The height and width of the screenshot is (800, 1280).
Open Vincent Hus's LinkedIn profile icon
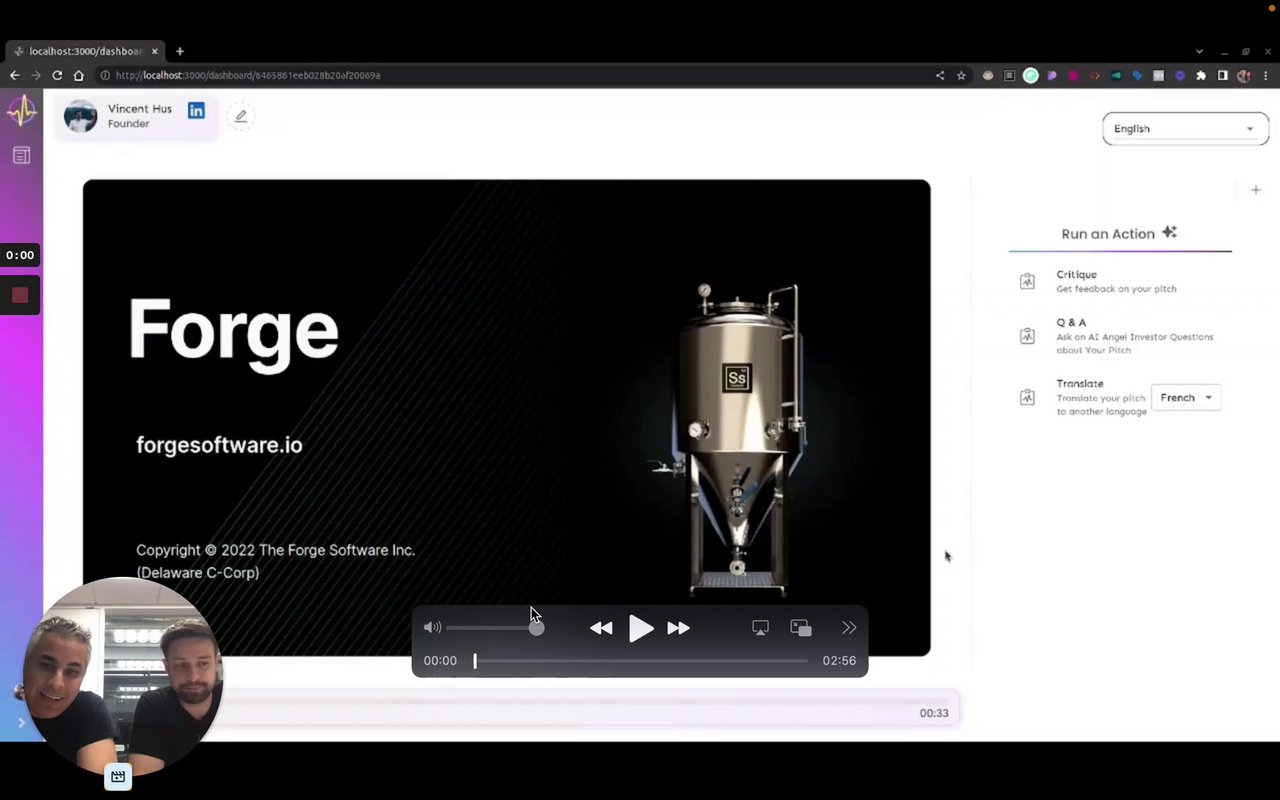196,110
